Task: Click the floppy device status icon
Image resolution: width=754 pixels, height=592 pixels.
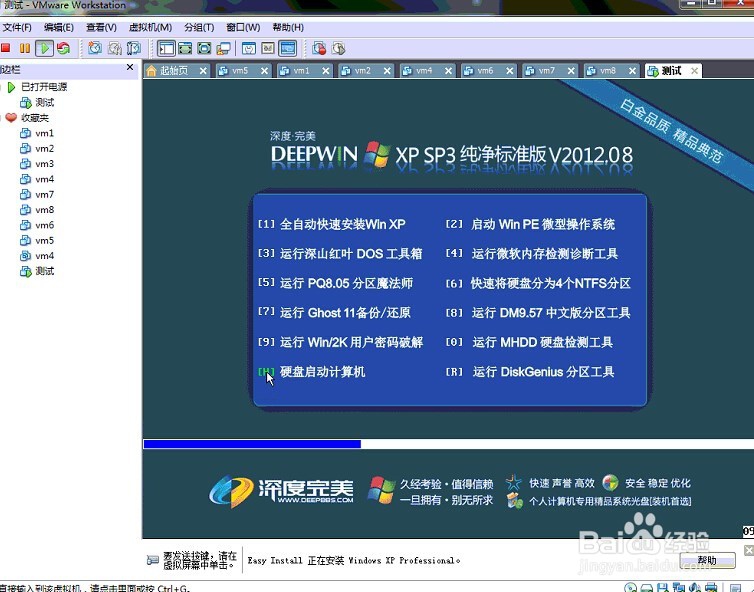Action: click(x=663, y=587)
